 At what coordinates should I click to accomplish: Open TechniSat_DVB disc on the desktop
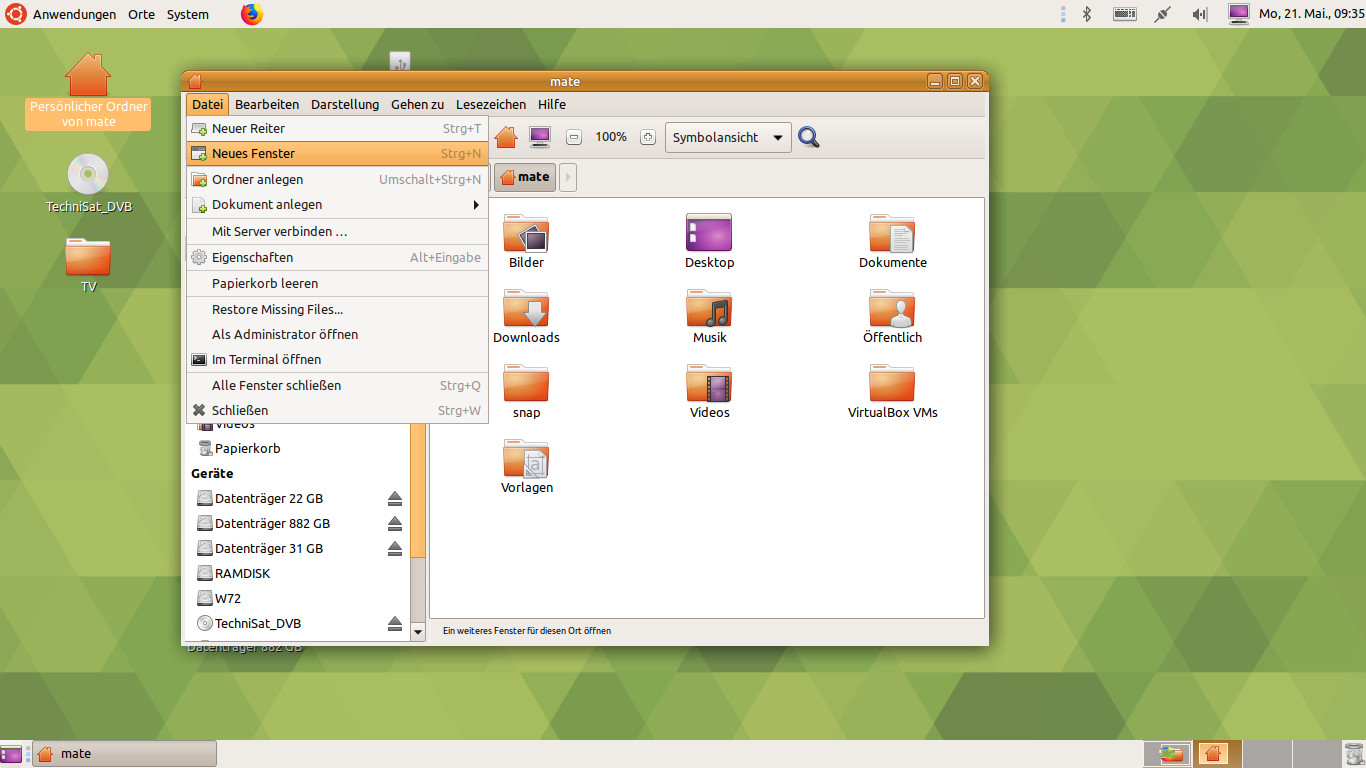88,184
